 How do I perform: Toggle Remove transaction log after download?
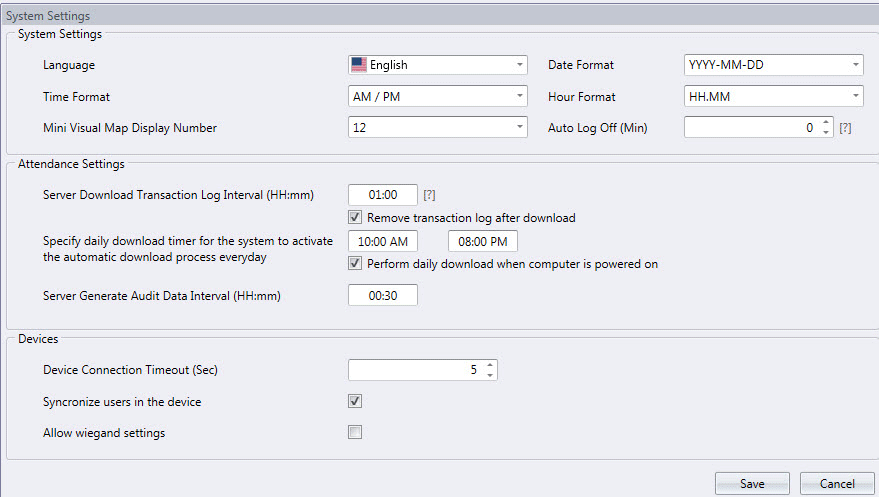tap(355, 217)
